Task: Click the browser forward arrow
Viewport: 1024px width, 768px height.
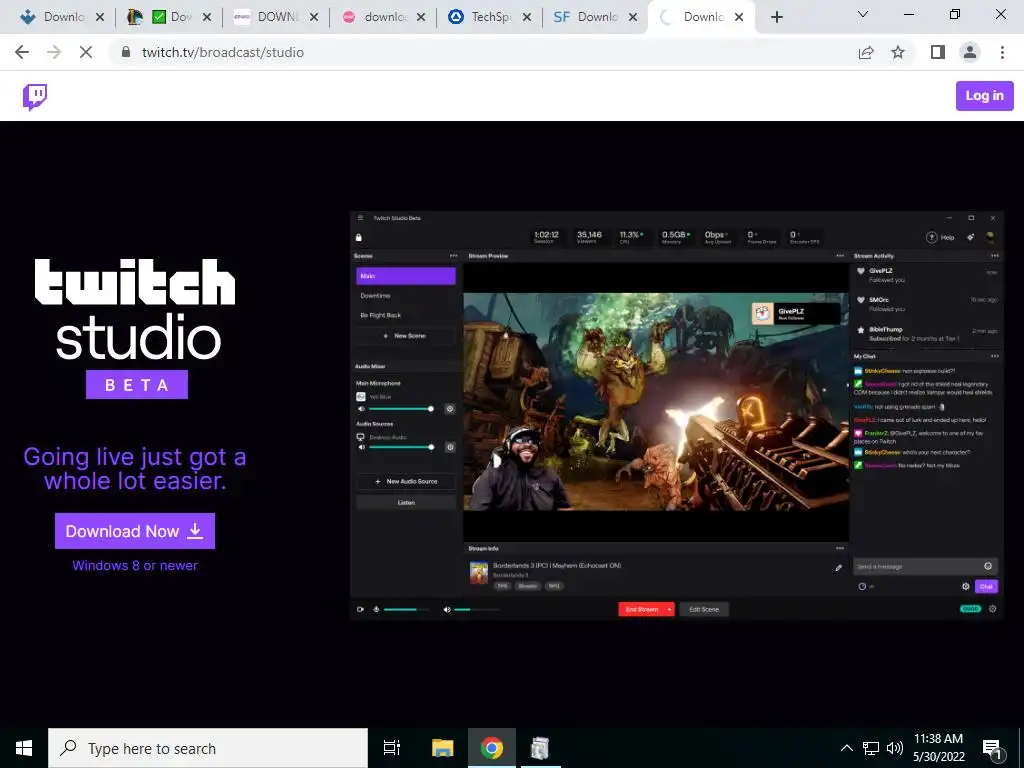Action: [x=54, y=52]
